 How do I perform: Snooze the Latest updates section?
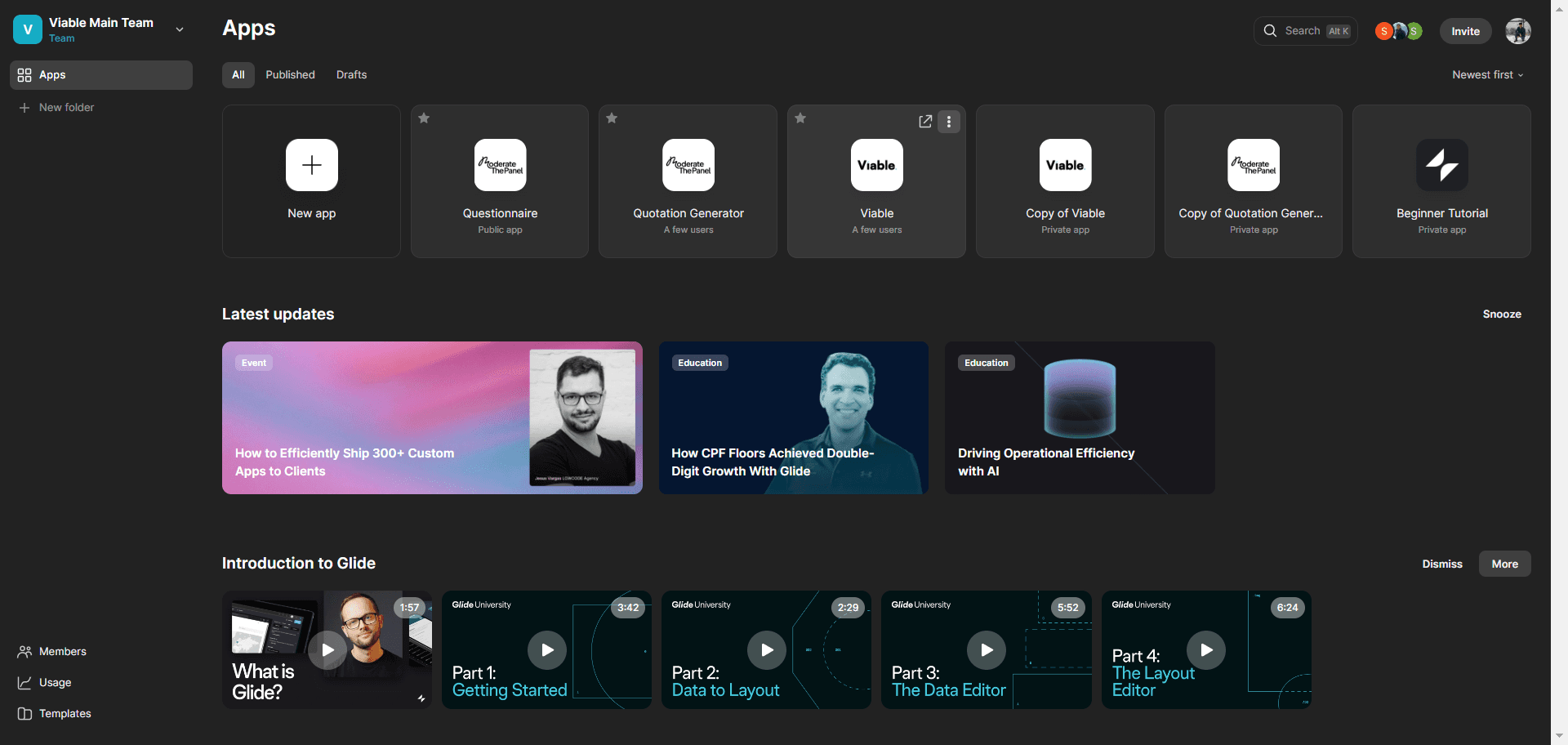1502,314
